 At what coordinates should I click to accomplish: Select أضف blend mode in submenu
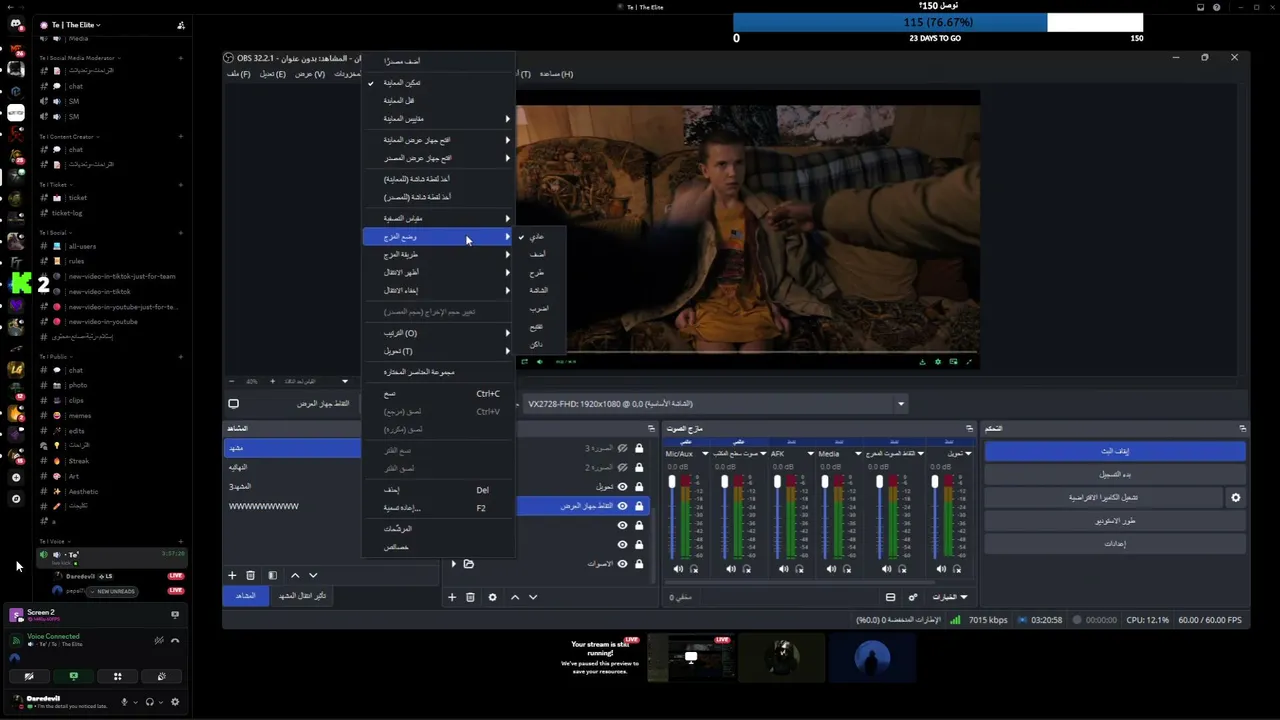pyautogui.click(x=538, y=254)
